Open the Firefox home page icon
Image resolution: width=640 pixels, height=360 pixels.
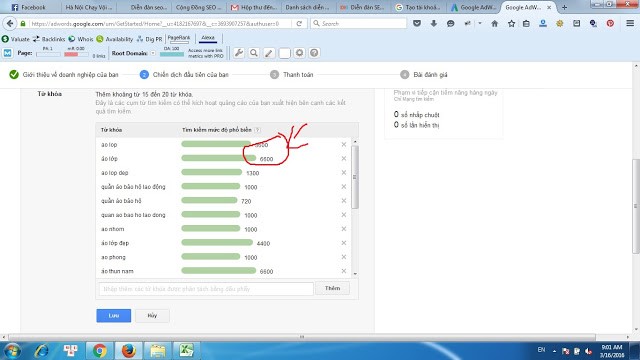[x=495, y=24]
